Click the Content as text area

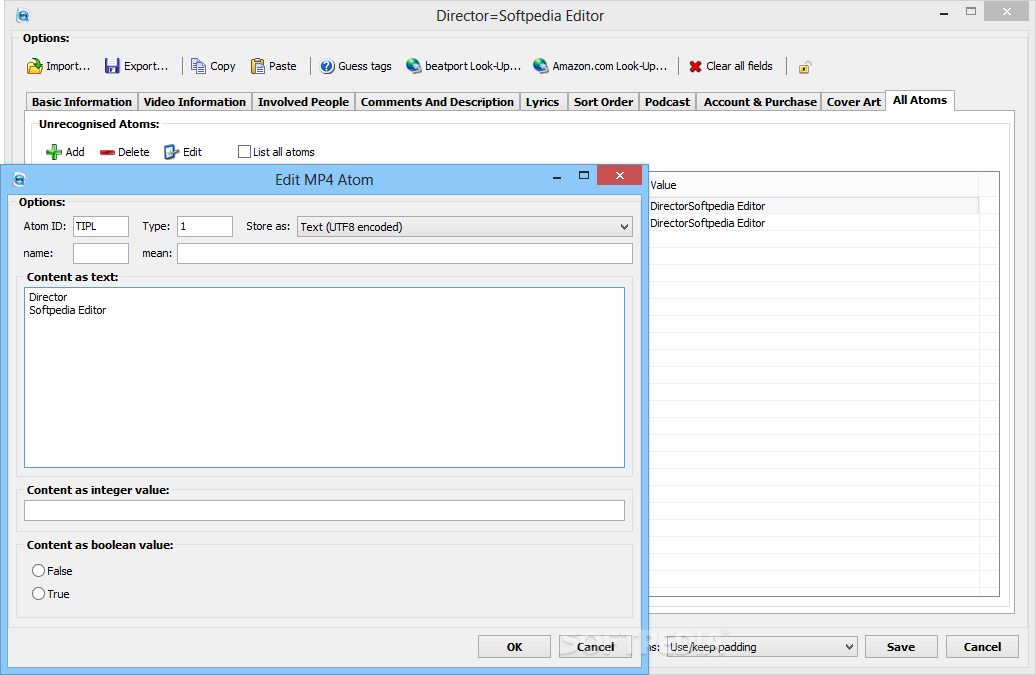pos(324,377)
